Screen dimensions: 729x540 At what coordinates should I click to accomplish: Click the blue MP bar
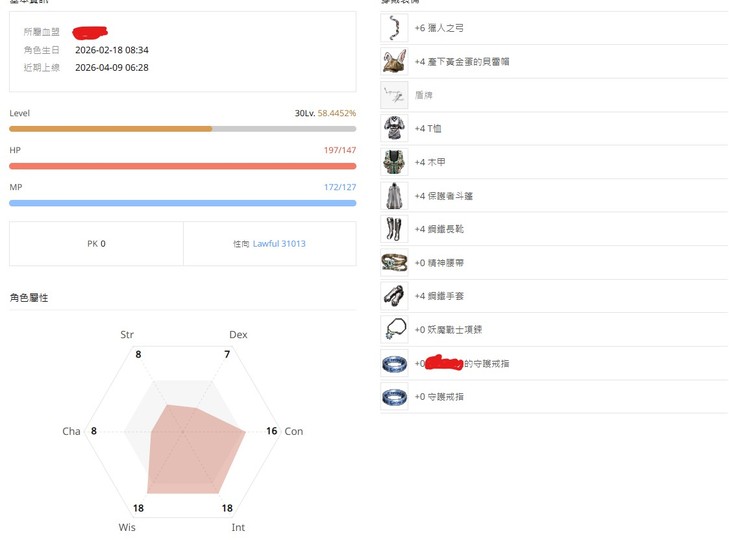tap(182, 203)
